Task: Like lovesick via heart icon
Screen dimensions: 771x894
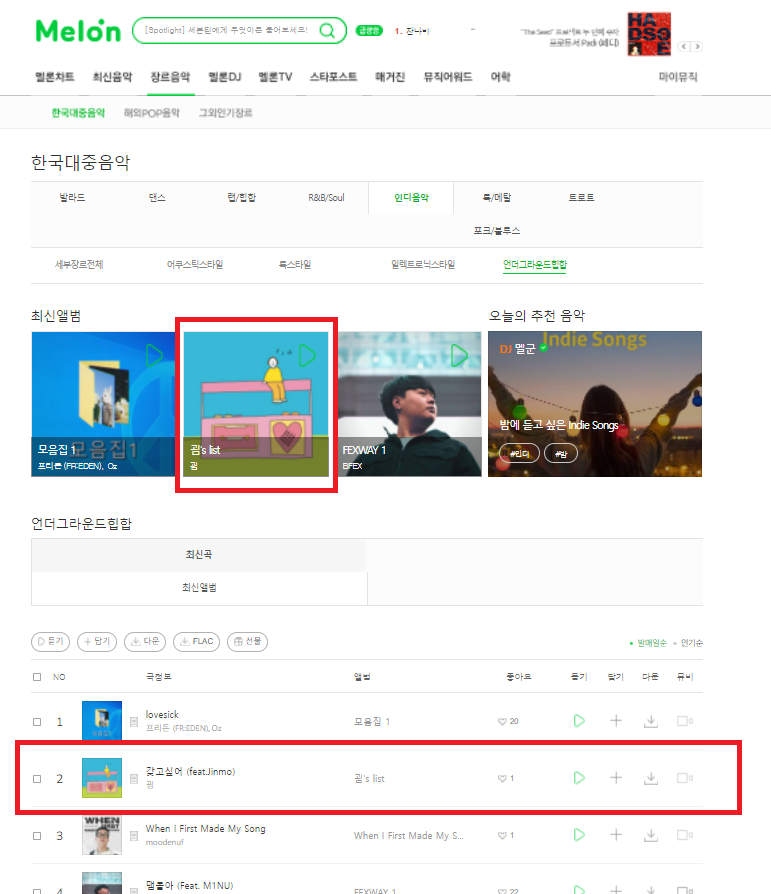Action: point(502,721)
